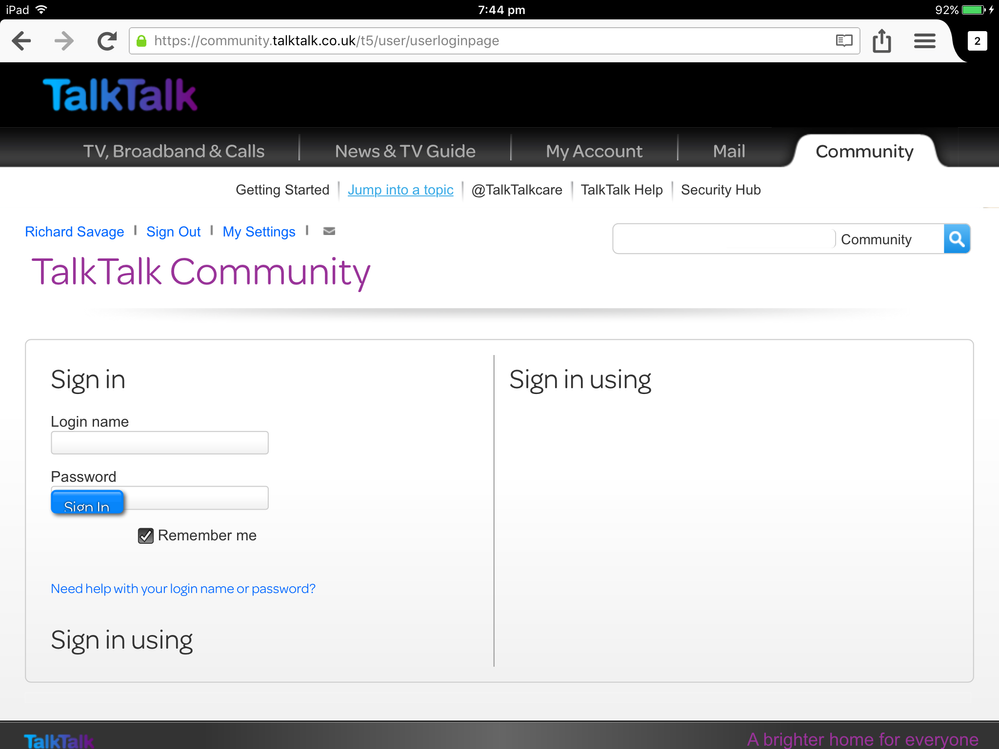Visit the Security Hub link

coord(721,190)
